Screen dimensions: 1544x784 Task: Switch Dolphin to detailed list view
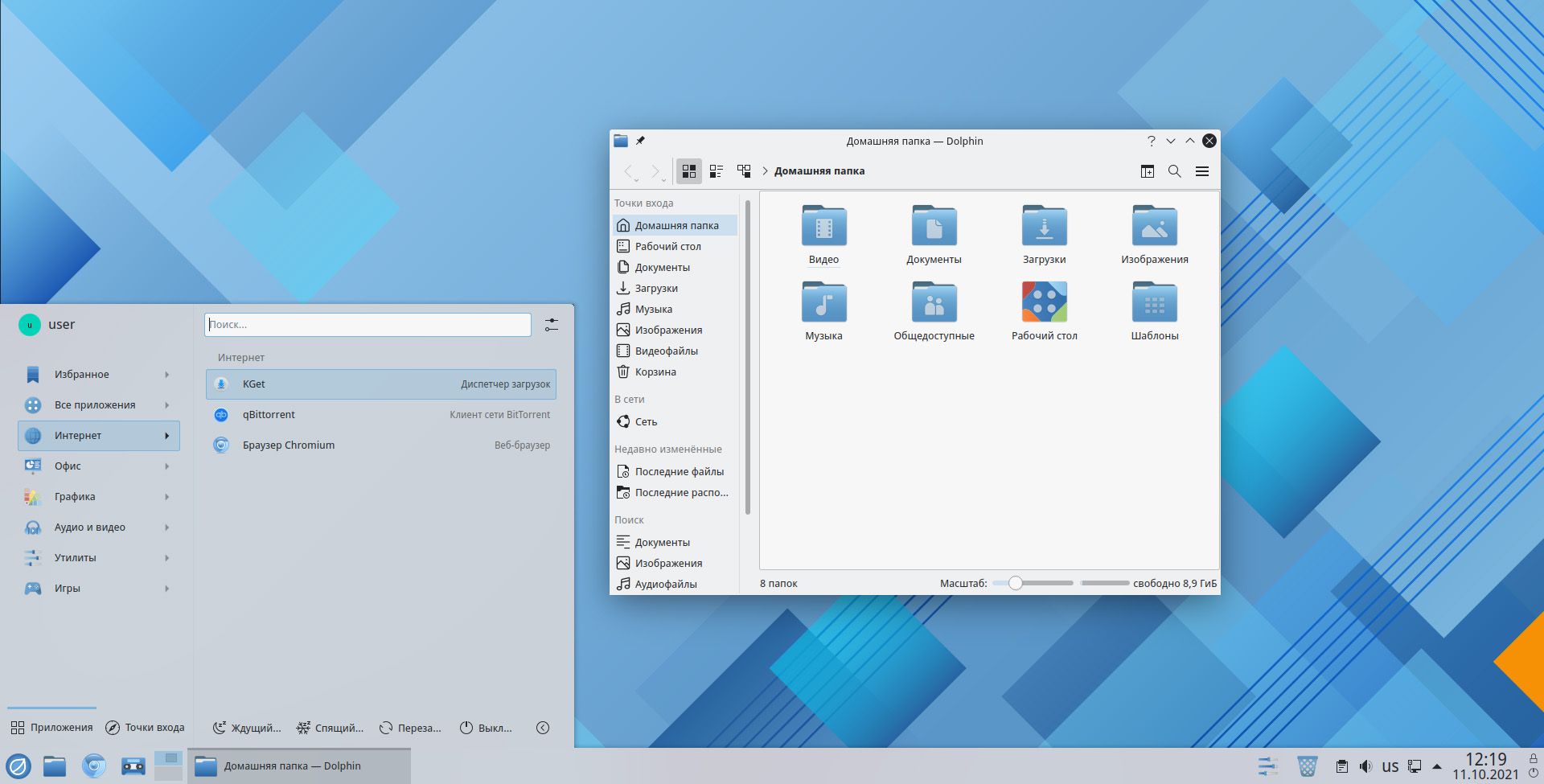tap(716, 170)
